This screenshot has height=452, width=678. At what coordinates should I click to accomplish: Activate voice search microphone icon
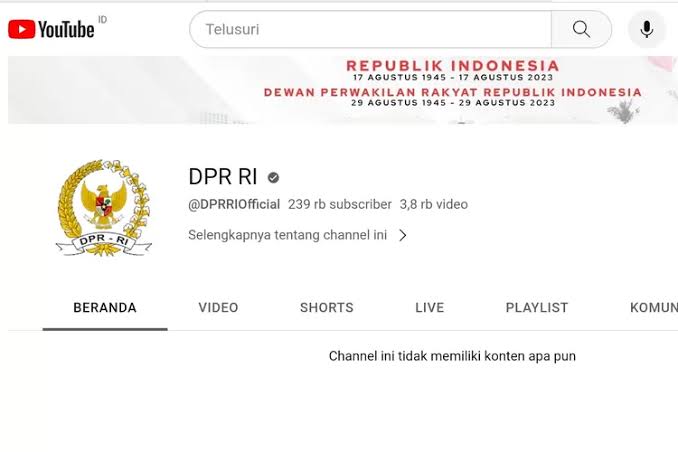tap(647, 29)
